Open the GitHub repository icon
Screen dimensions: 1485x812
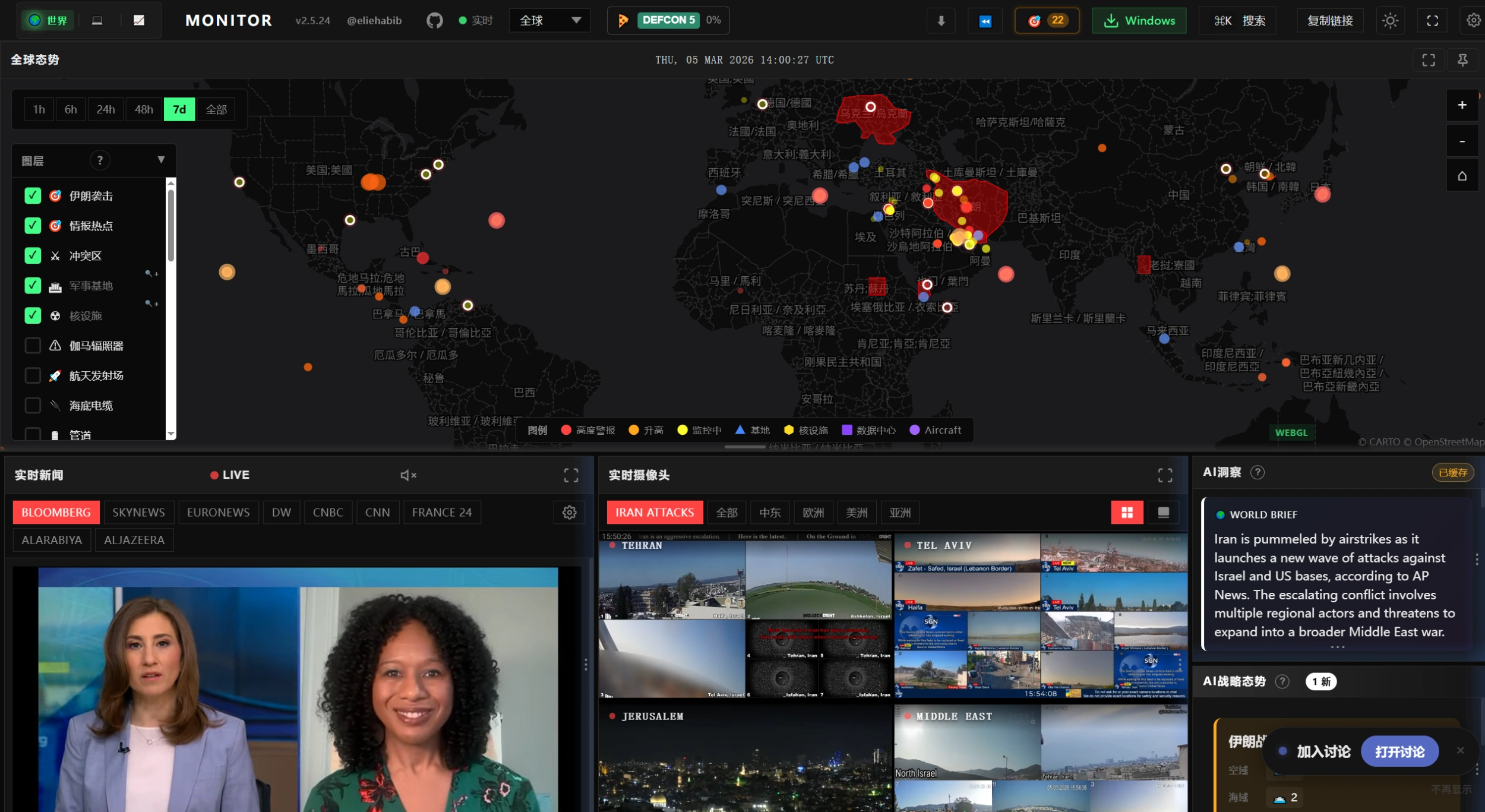(434, 21)
